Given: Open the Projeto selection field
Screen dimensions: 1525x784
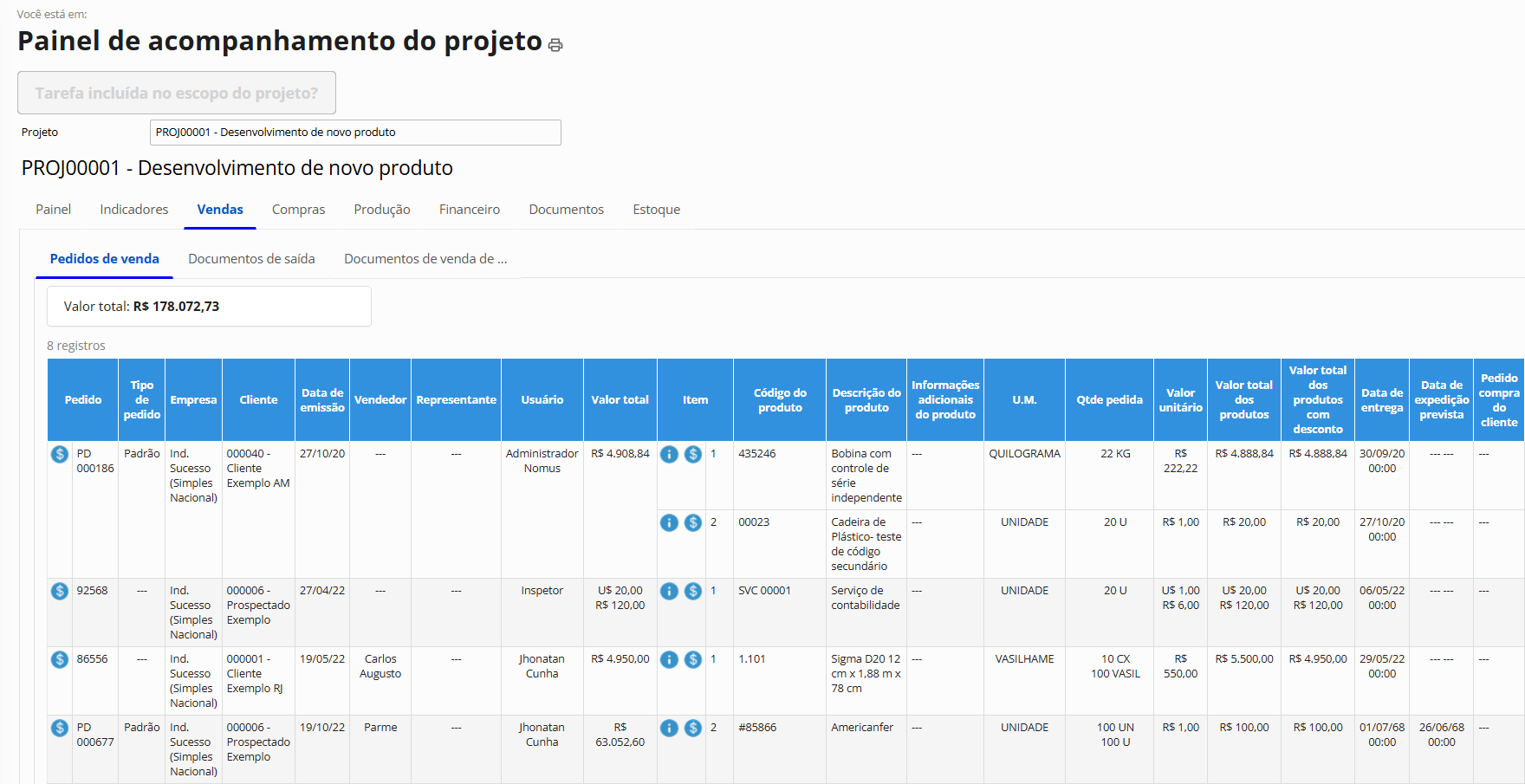Looking at the screenshot, I should tap(355, 133).
